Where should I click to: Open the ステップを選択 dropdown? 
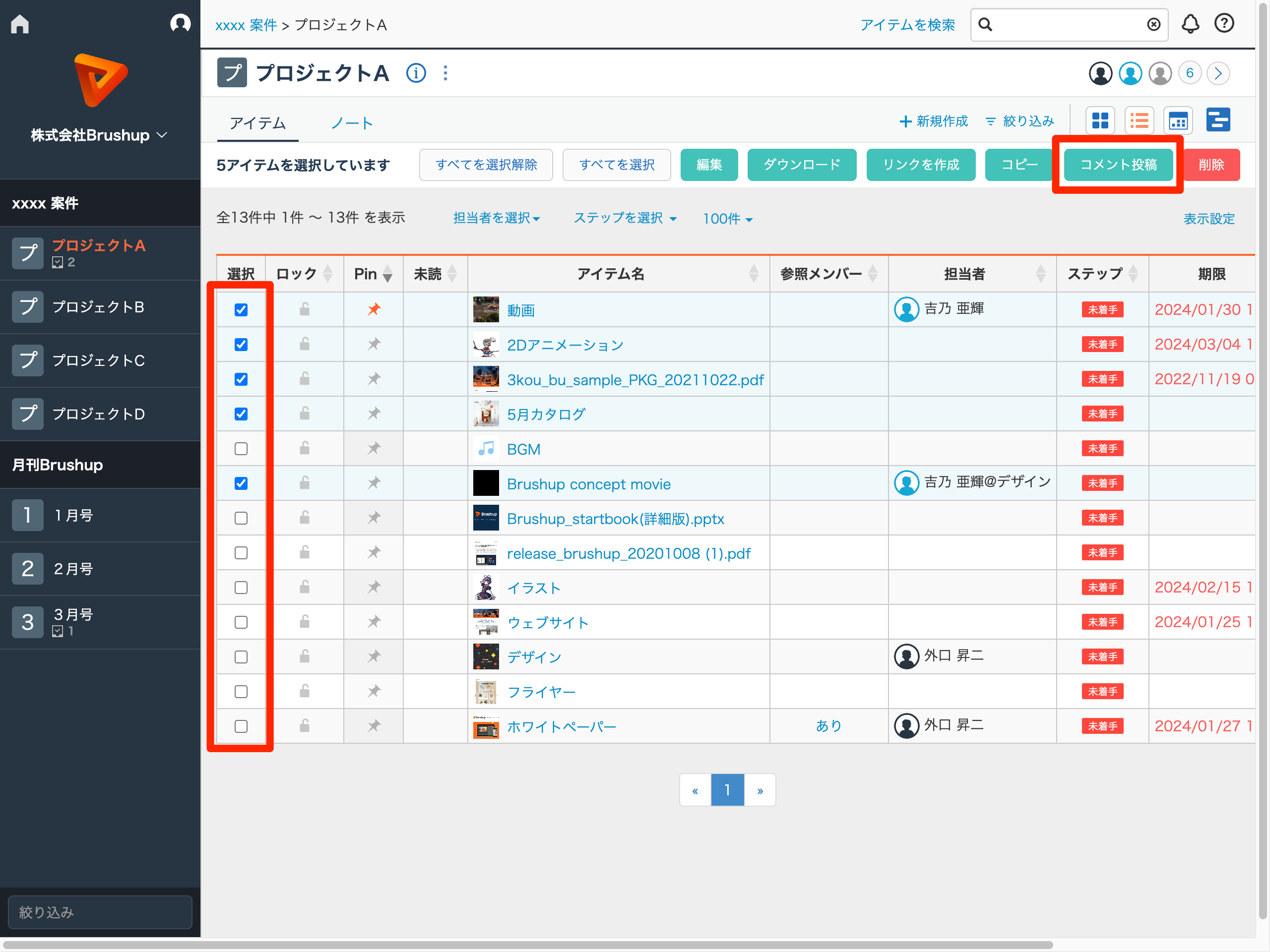625,218
